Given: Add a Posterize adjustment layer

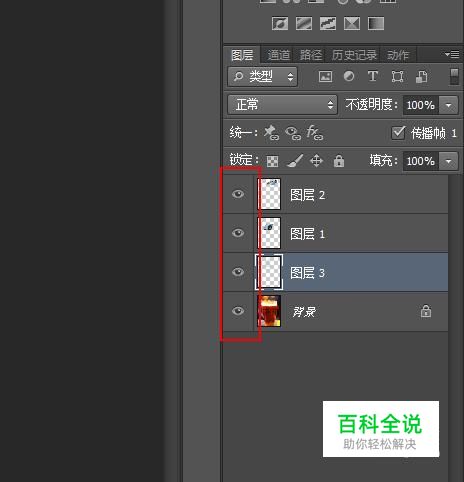Looking at the screenshot, I should (304, 24).
